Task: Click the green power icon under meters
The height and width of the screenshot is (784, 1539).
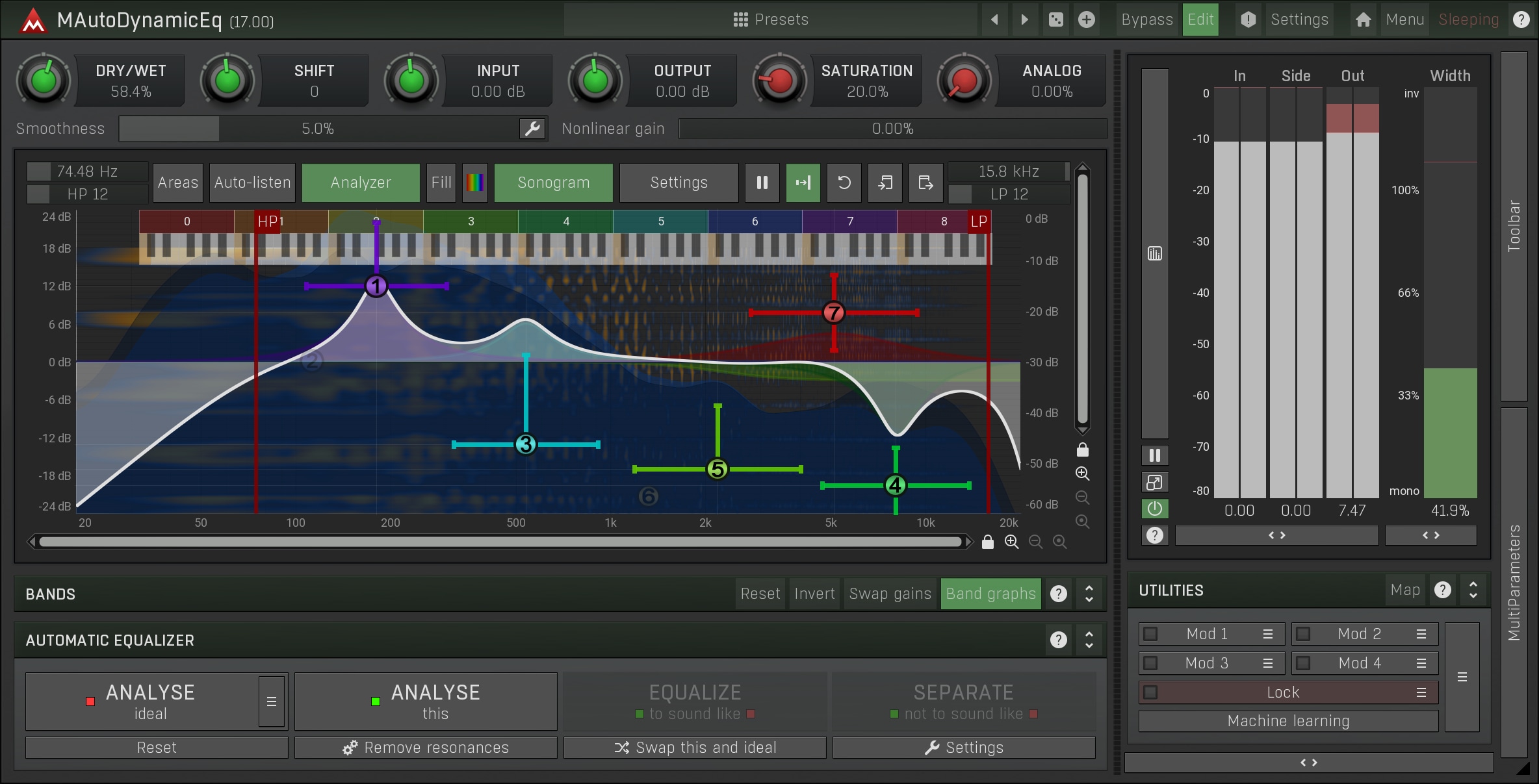Action: [x=1154, y=509]
